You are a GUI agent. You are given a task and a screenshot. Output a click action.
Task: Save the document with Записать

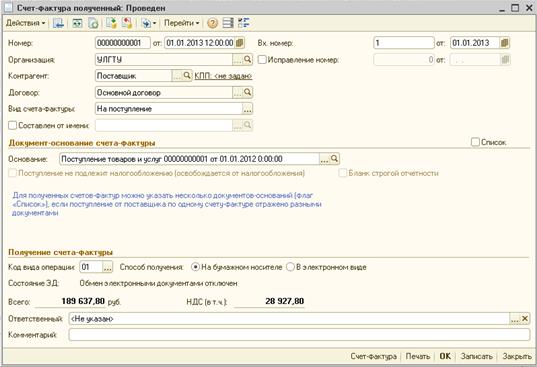click(x=476, y=356)
